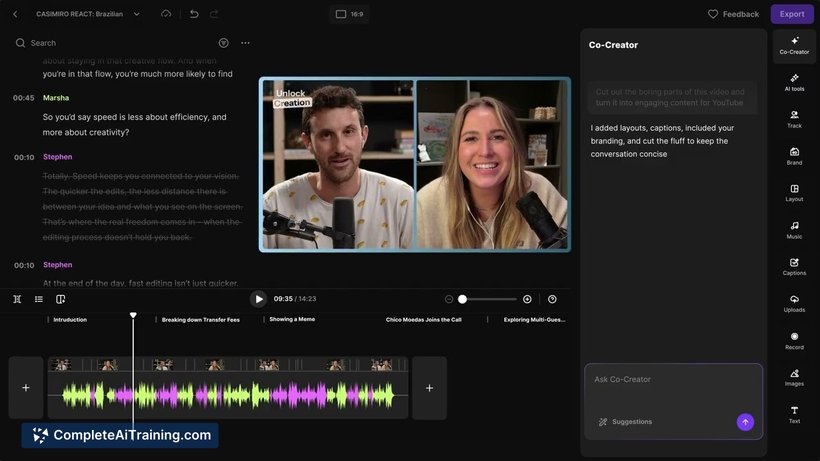Image resolution: width=820 pixels, height=461 pixels.
Task: Click the Record icon in sidebar
Action: 794,340
